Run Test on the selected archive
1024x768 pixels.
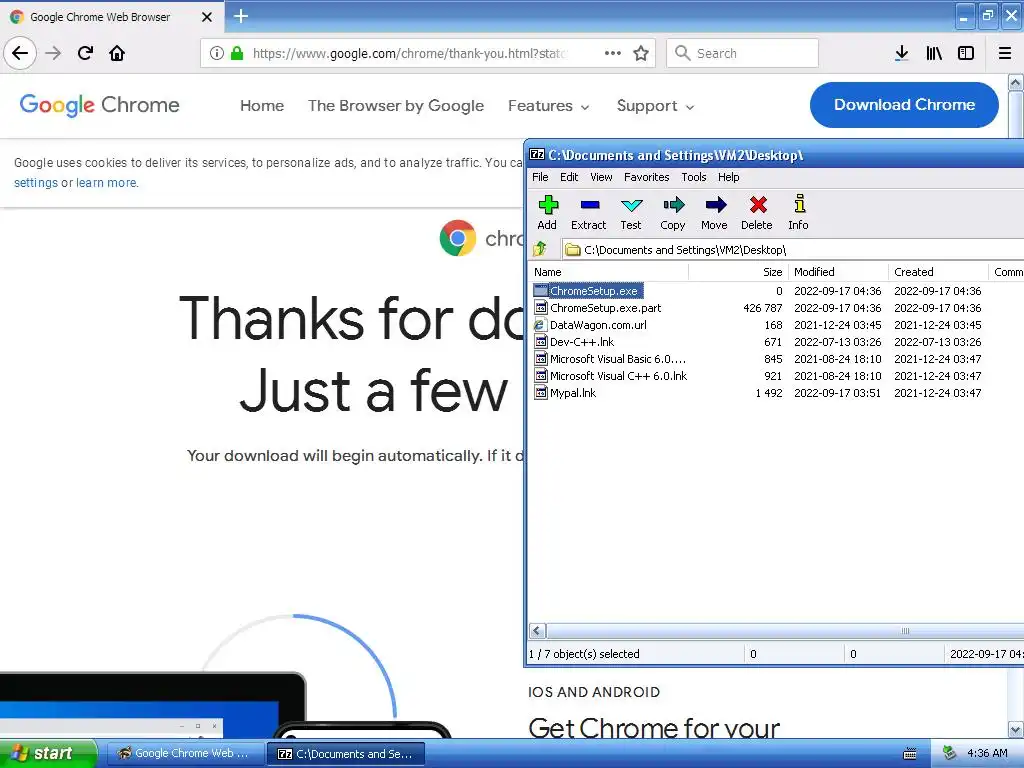point(631,206)
